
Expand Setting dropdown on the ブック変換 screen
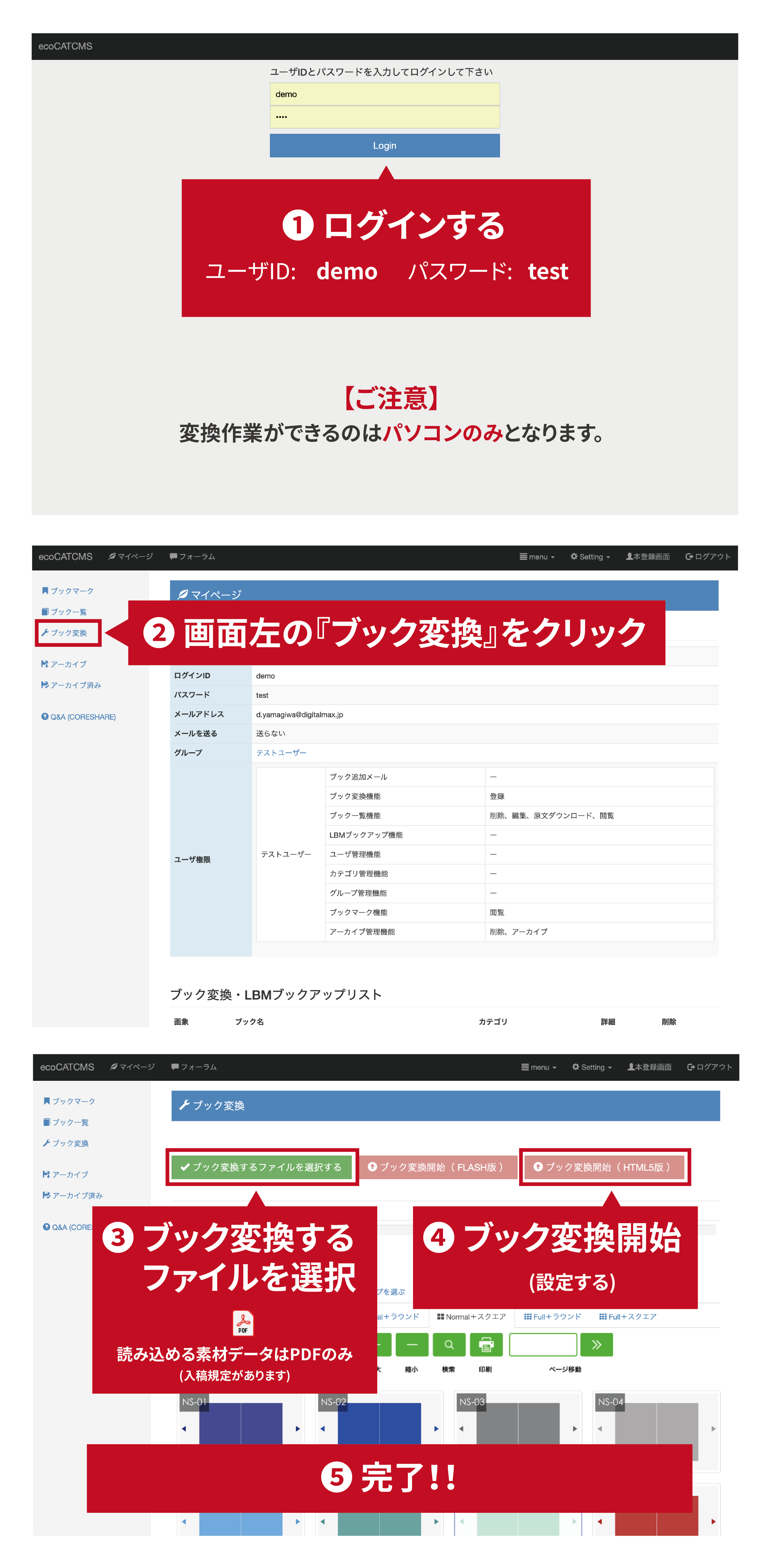tap(592, 1067)
